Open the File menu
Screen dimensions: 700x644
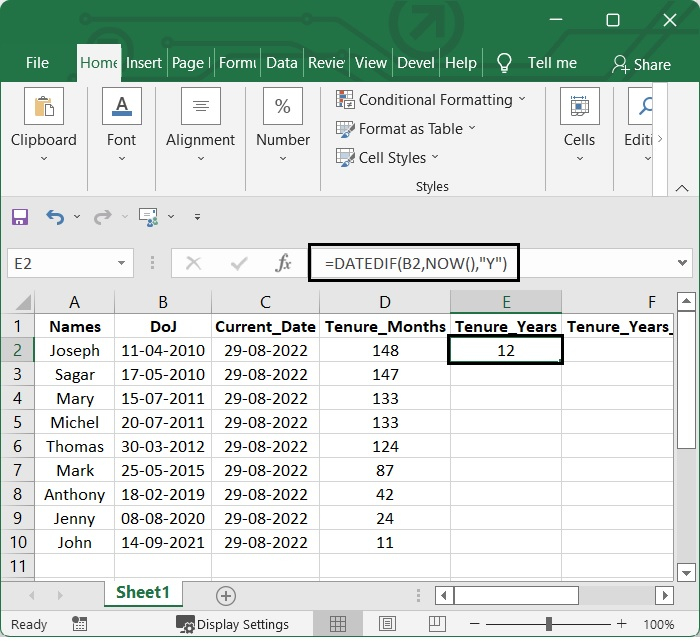tap(37, 63)
